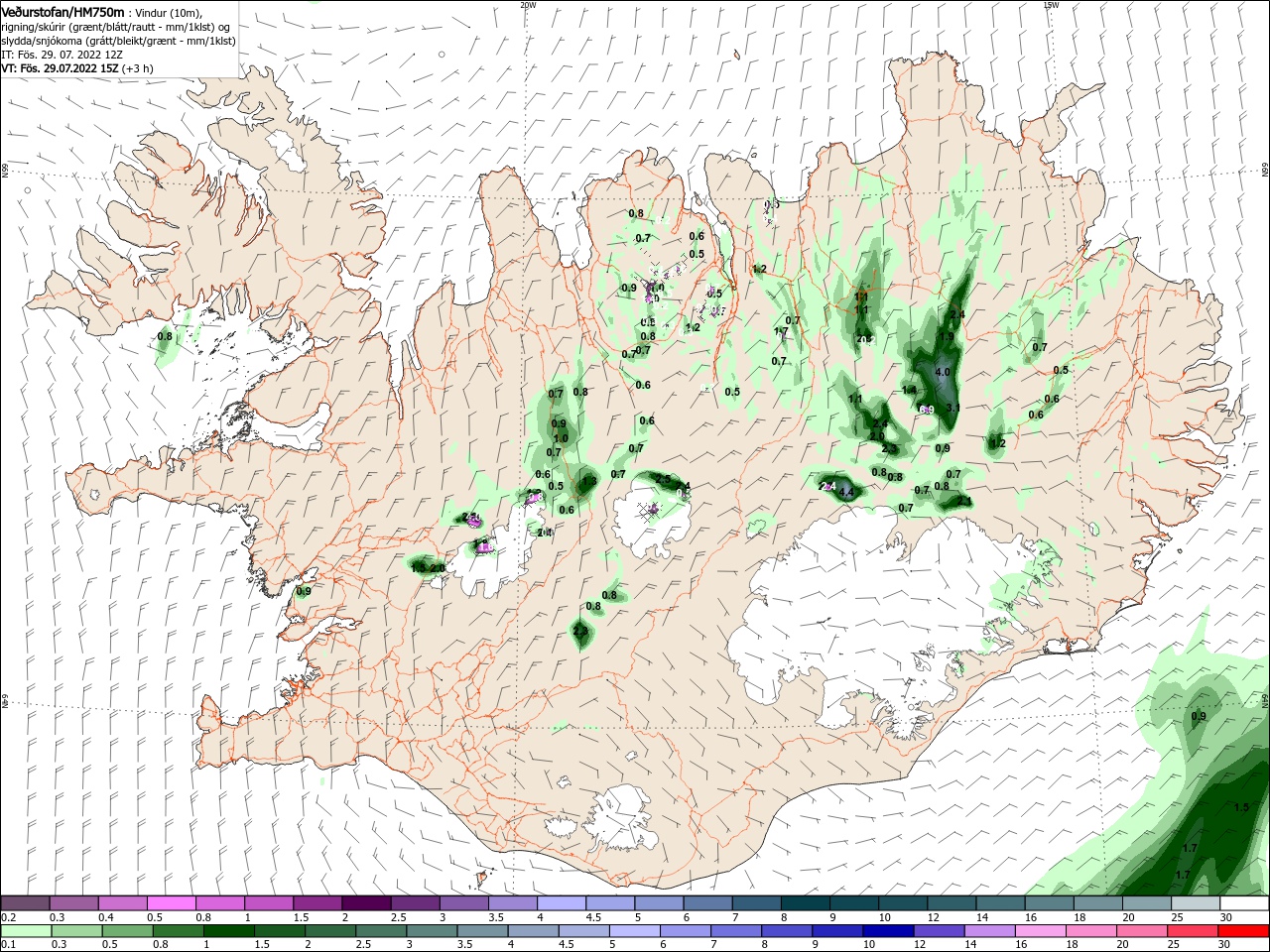This screenshot has height=952, width=1270.
Task: Click the 4.0 precipitation value on the map
Action: [943, 373]
